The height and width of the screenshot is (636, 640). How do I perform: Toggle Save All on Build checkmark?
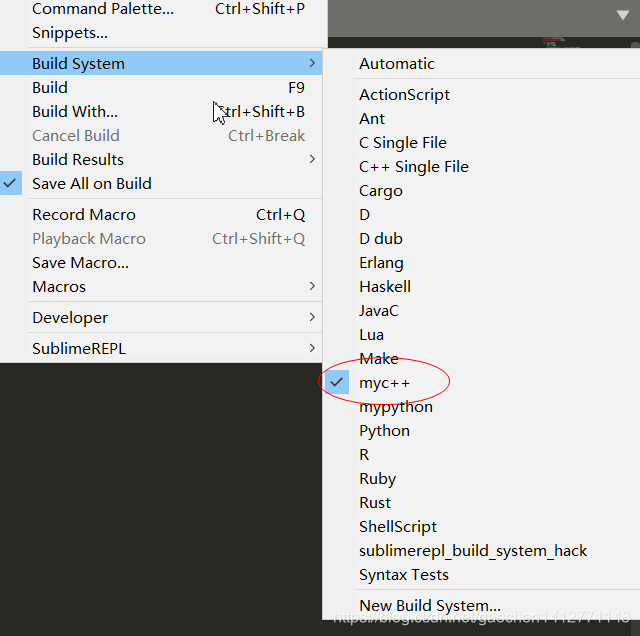[11, 183]
